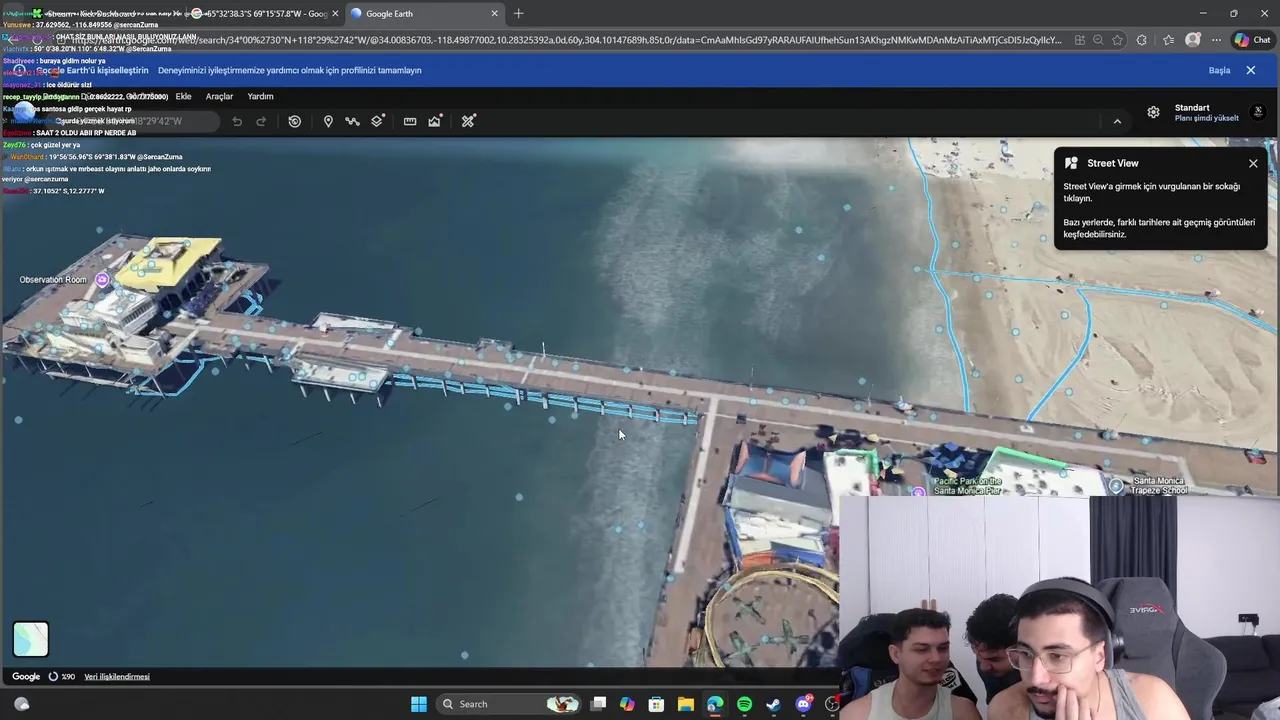This screenshot has width=1280, height=720.
Task: Open the browser profile avatar
Action: point(1192,40)
